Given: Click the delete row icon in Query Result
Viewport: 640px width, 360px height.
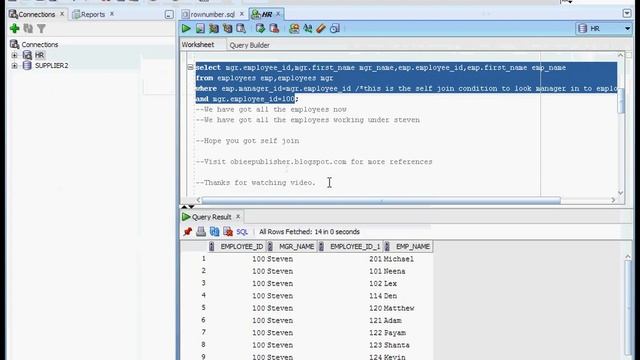Looking at the screenshot, I should pos(228,231).
